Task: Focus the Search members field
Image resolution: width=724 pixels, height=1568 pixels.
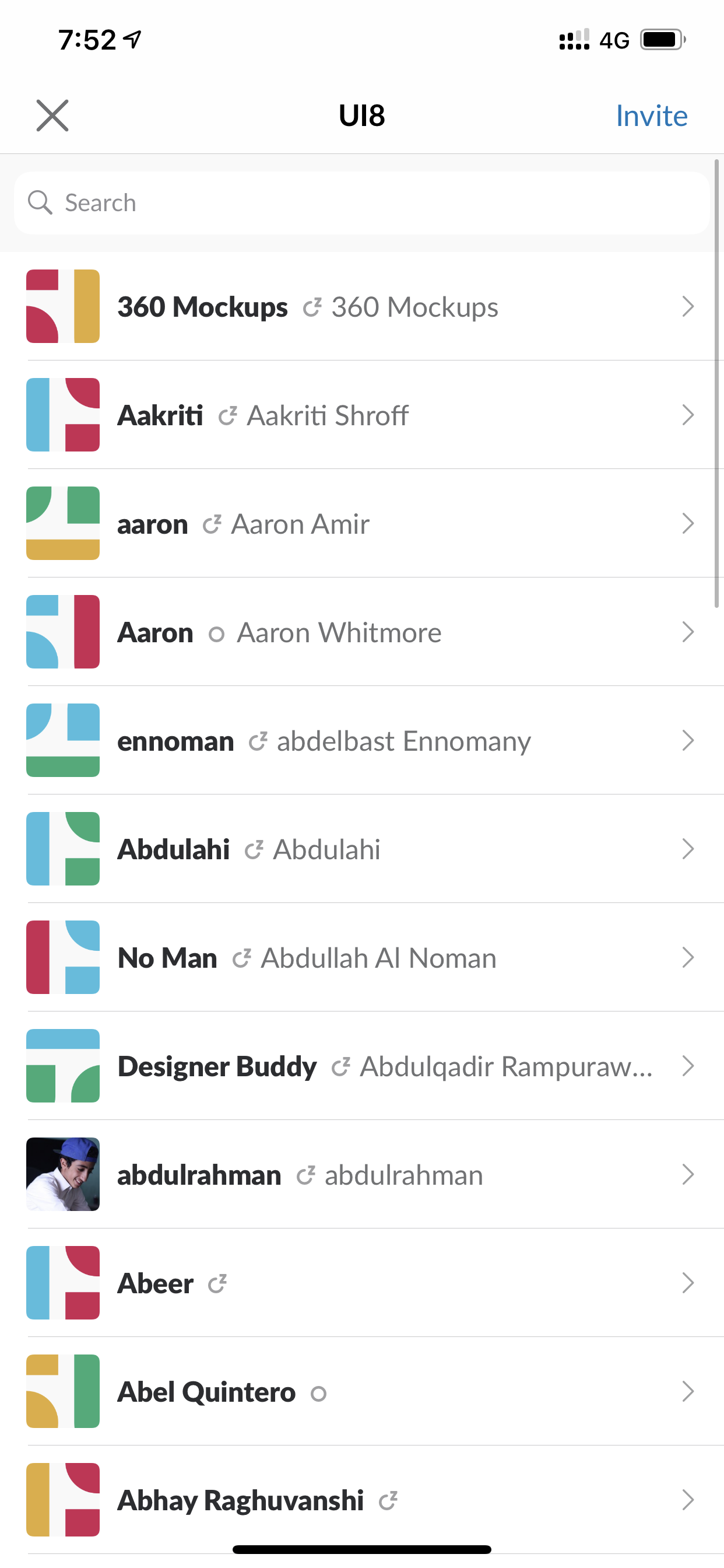Action: tap(362, 202)
